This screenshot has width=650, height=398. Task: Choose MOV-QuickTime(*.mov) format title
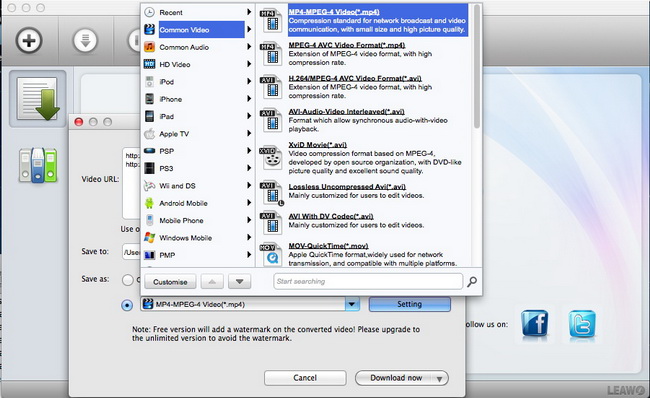point(328,246)
